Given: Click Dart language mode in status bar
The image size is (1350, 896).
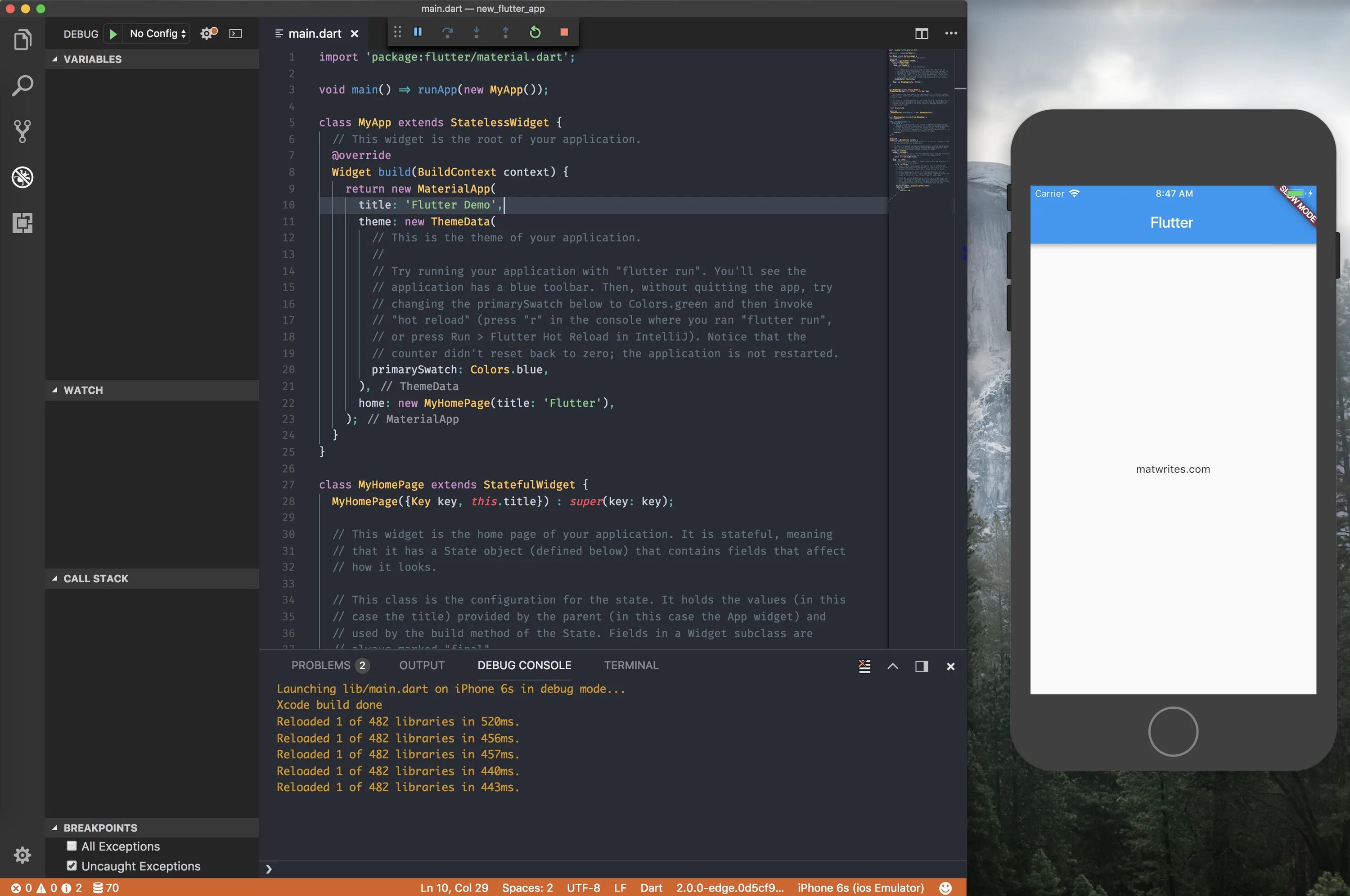Looking at the screenshot, I should (x=651, y=887).
